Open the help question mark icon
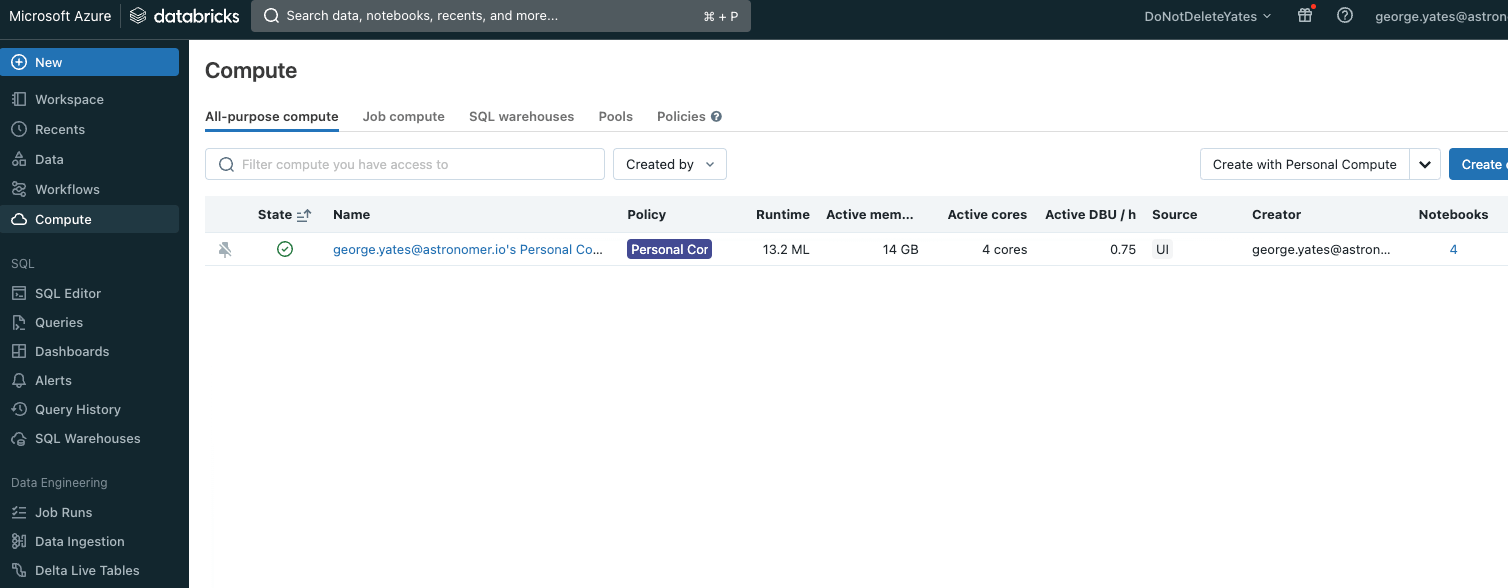The image size is (1508, 588). point(1345,16)
